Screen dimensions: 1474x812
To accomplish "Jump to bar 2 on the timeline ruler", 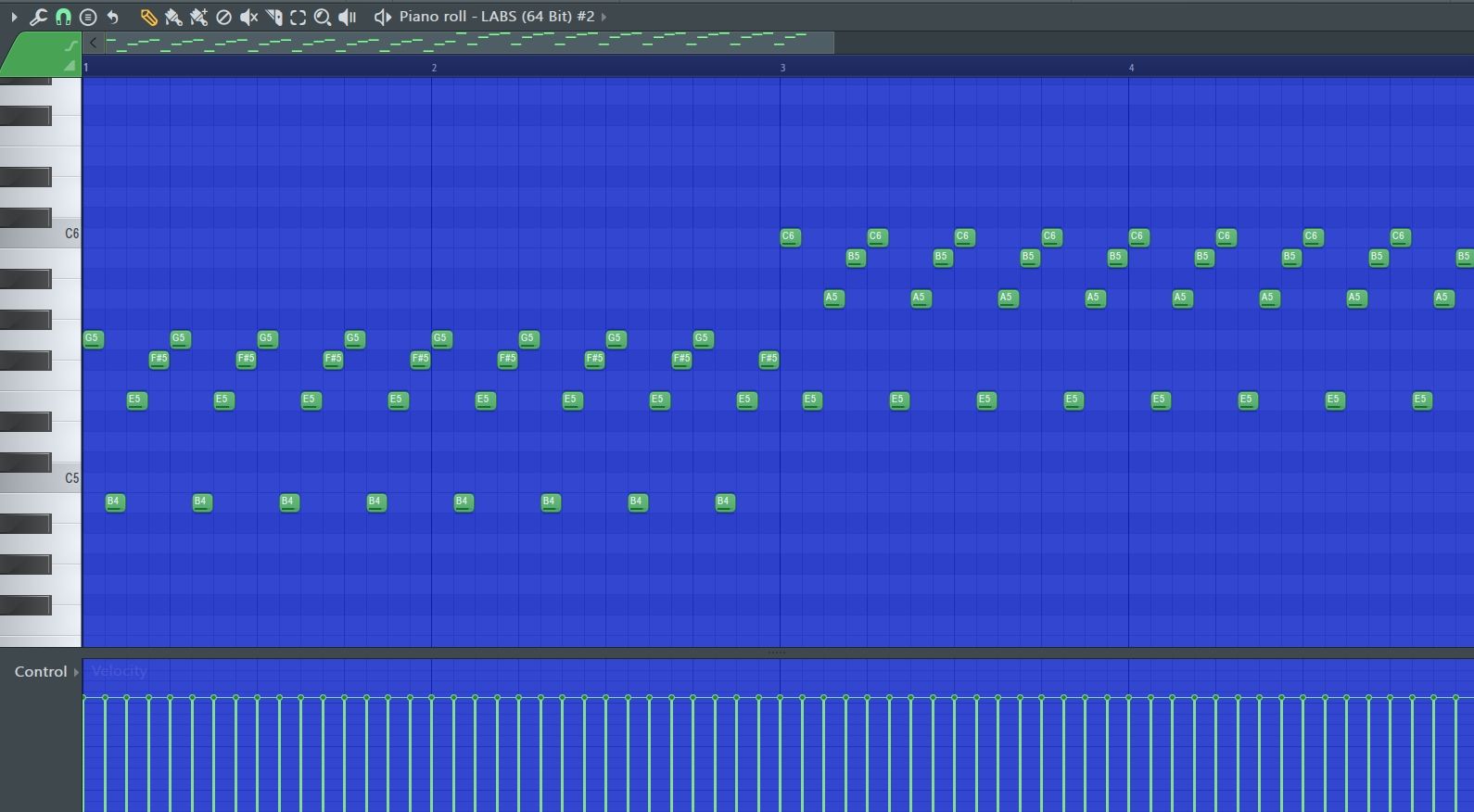I will pyautogui.click(x=434, y=68).
